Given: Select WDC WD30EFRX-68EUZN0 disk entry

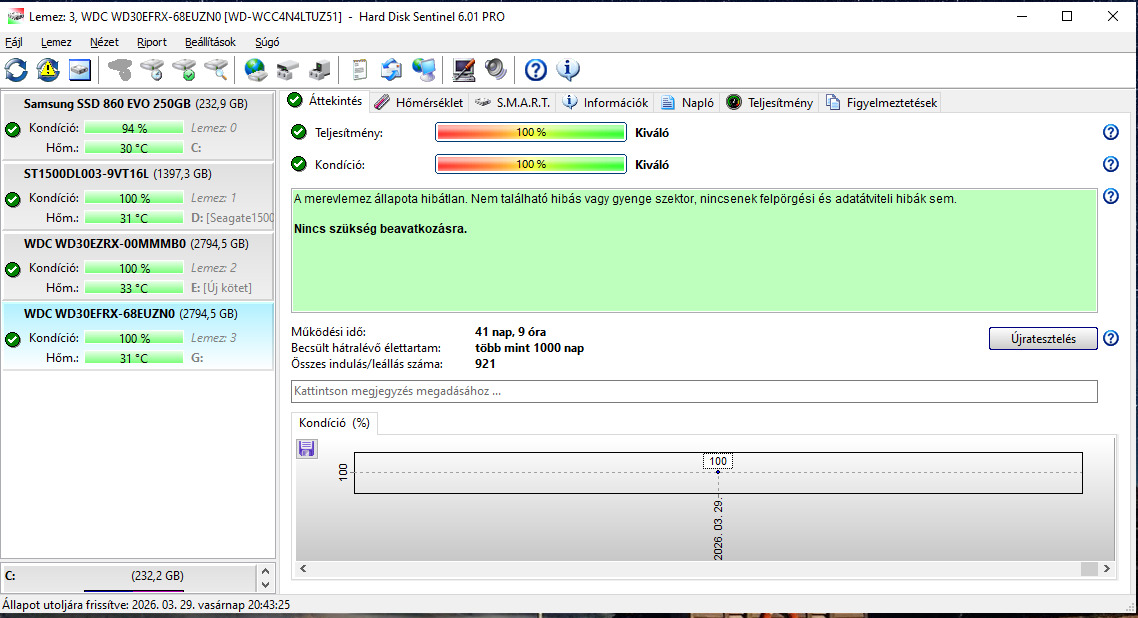Looking at the screenshot, I should [138, 336].
